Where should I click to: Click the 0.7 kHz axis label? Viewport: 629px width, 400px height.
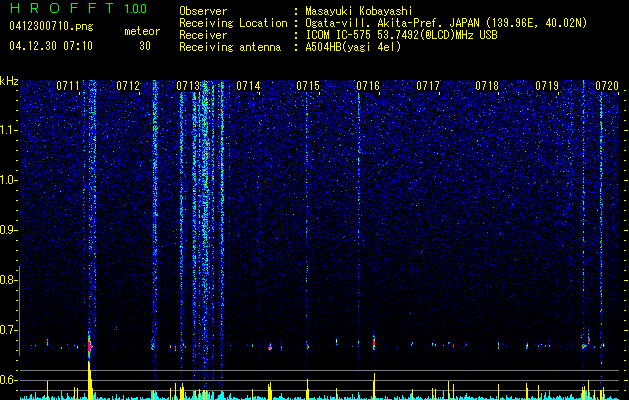pos(7,330)
